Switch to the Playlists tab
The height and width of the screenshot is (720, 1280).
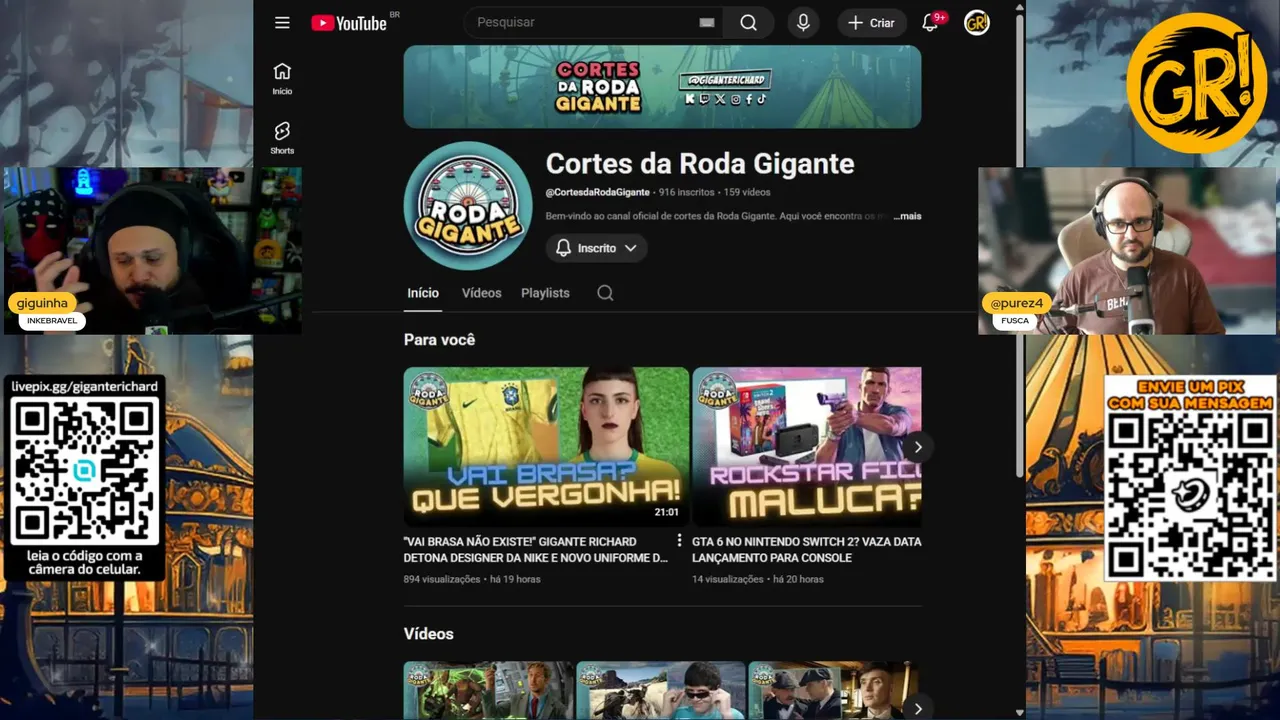click(x=545, y=293)
